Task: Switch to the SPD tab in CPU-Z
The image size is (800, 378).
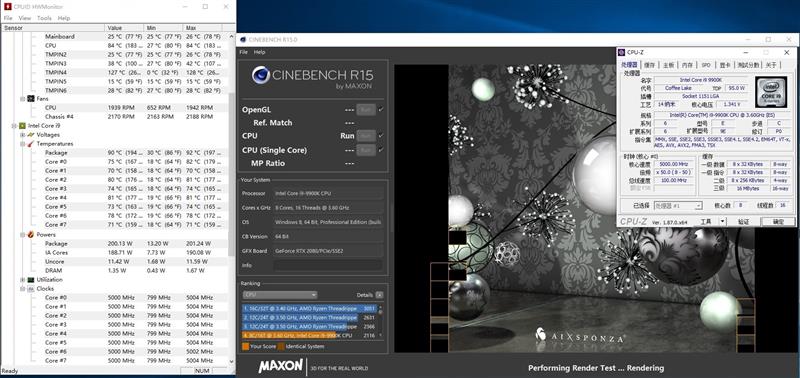Action: pos(706,65)
